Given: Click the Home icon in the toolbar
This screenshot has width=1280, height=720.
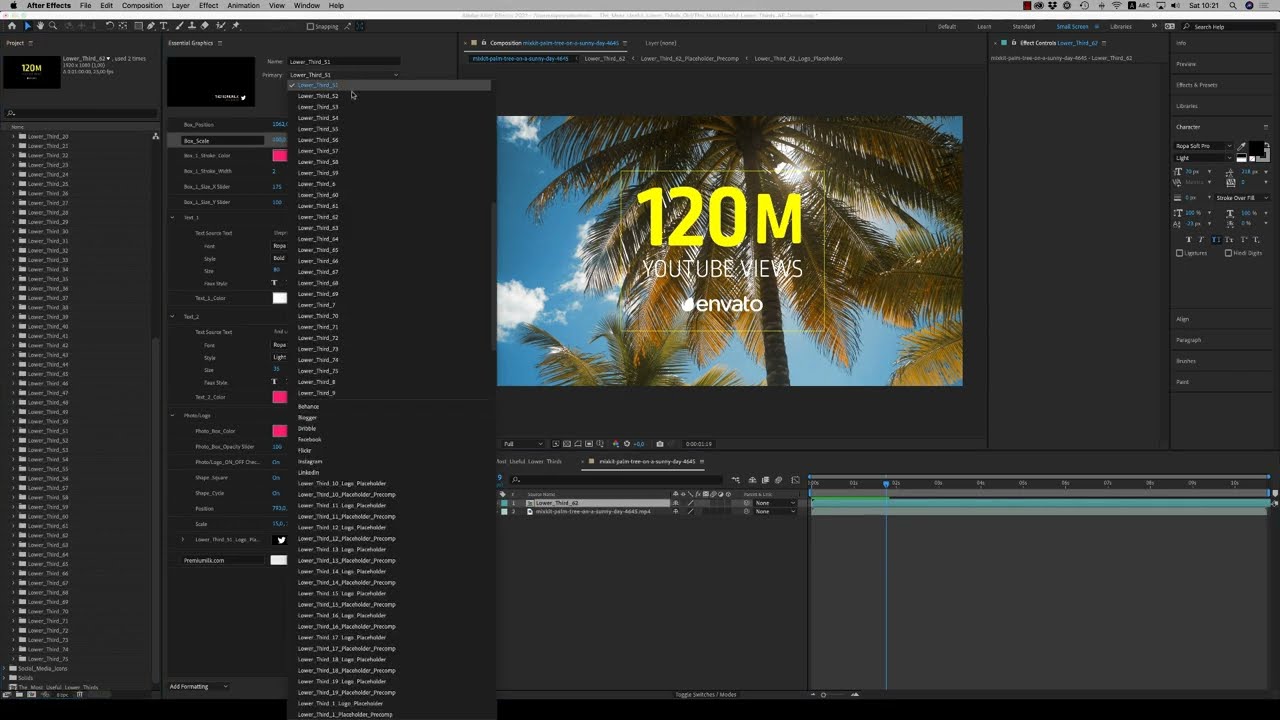Looking at the screenshot, I should point(12,26).
